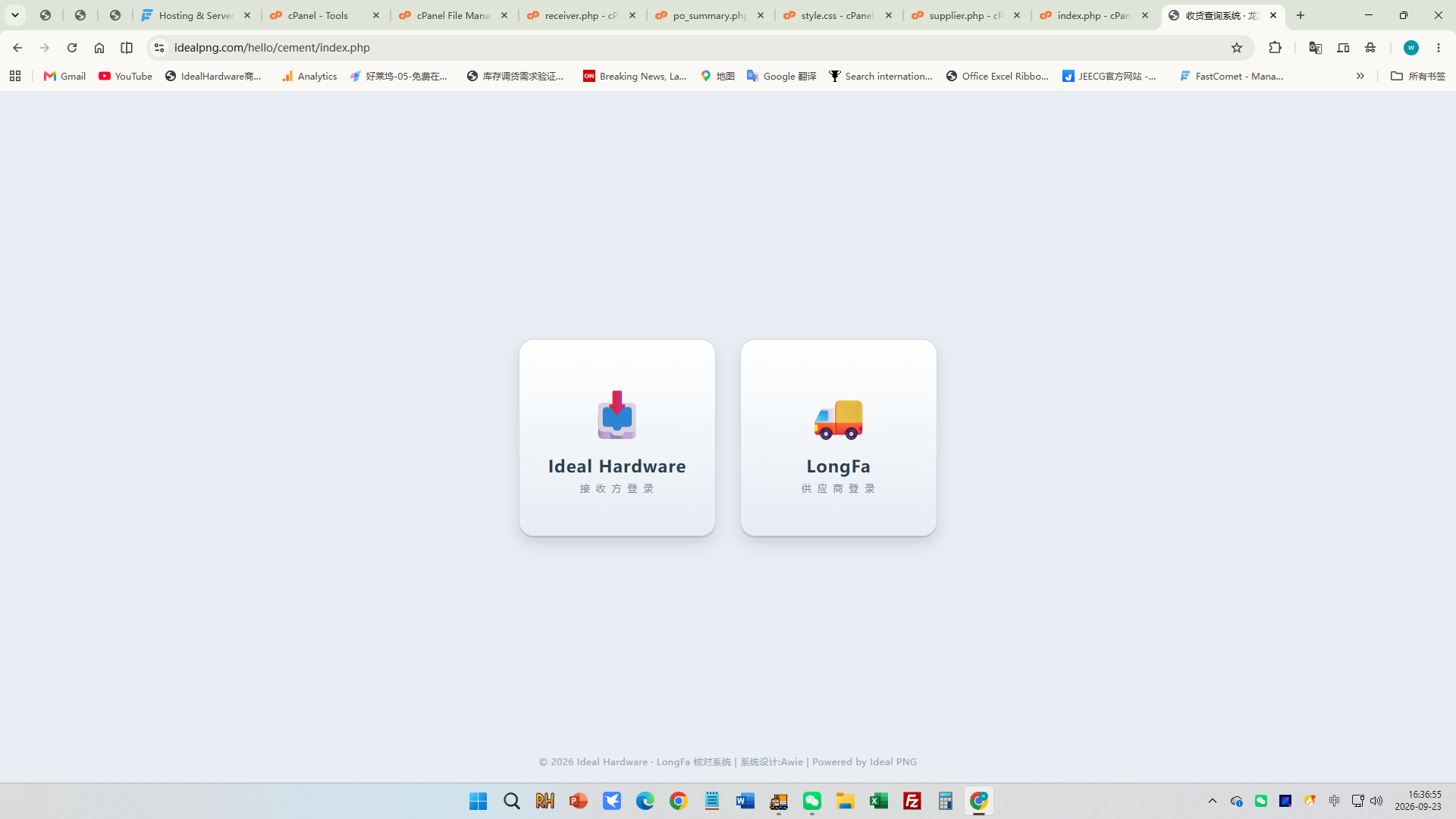
Task: Expand the tab search dropdown arrow
Action: [x=15, y=15]
